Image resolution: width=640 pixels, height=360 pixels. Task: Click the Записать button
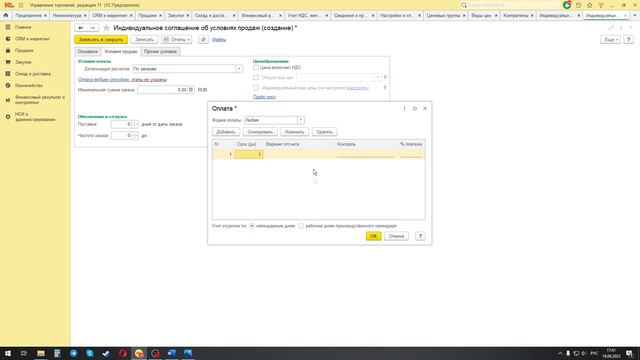coord(144,40)
